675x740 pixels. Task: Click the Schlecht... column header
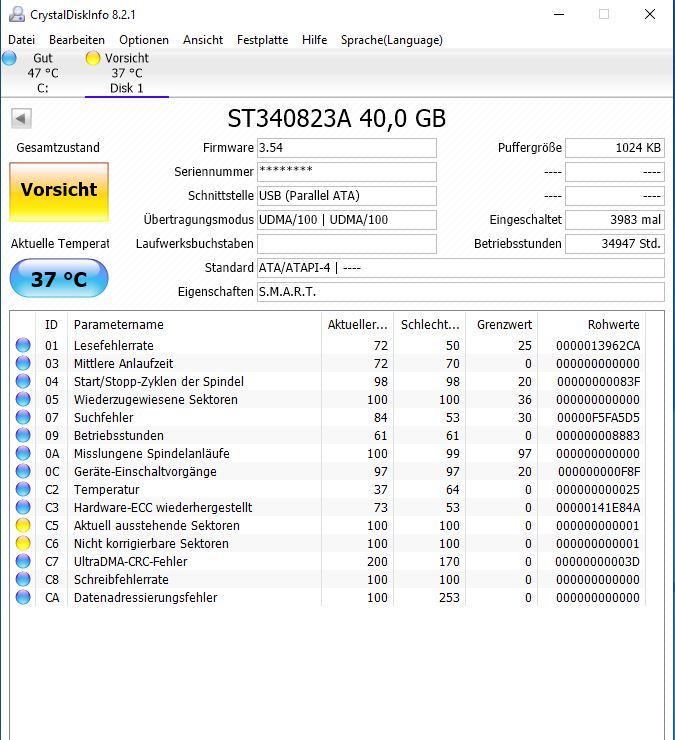(430, 325)
